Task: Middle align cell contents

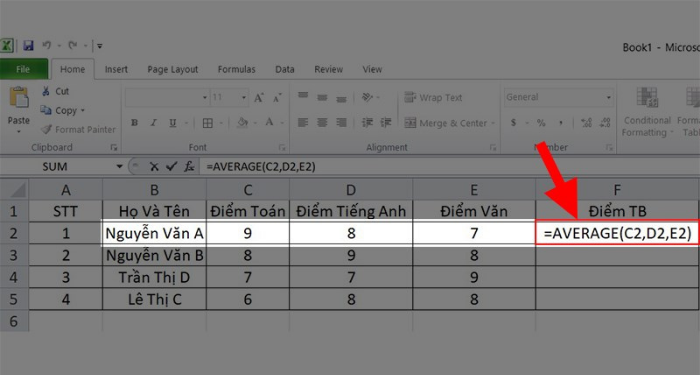Action: pos(322,97)
